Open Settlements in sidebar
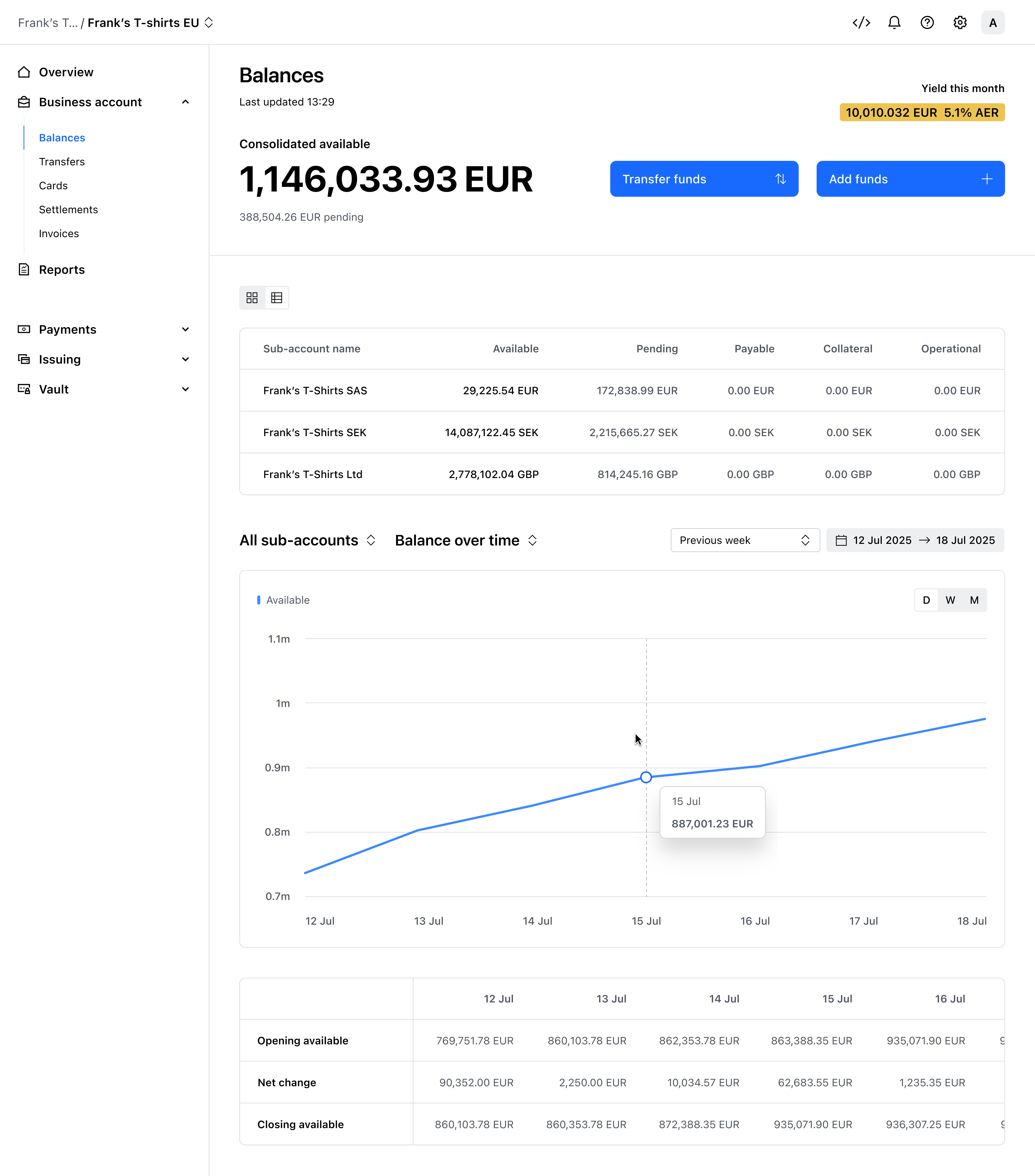This screenshot has width=1035, height=1176. pyautogui.click(x=68, y=209)
